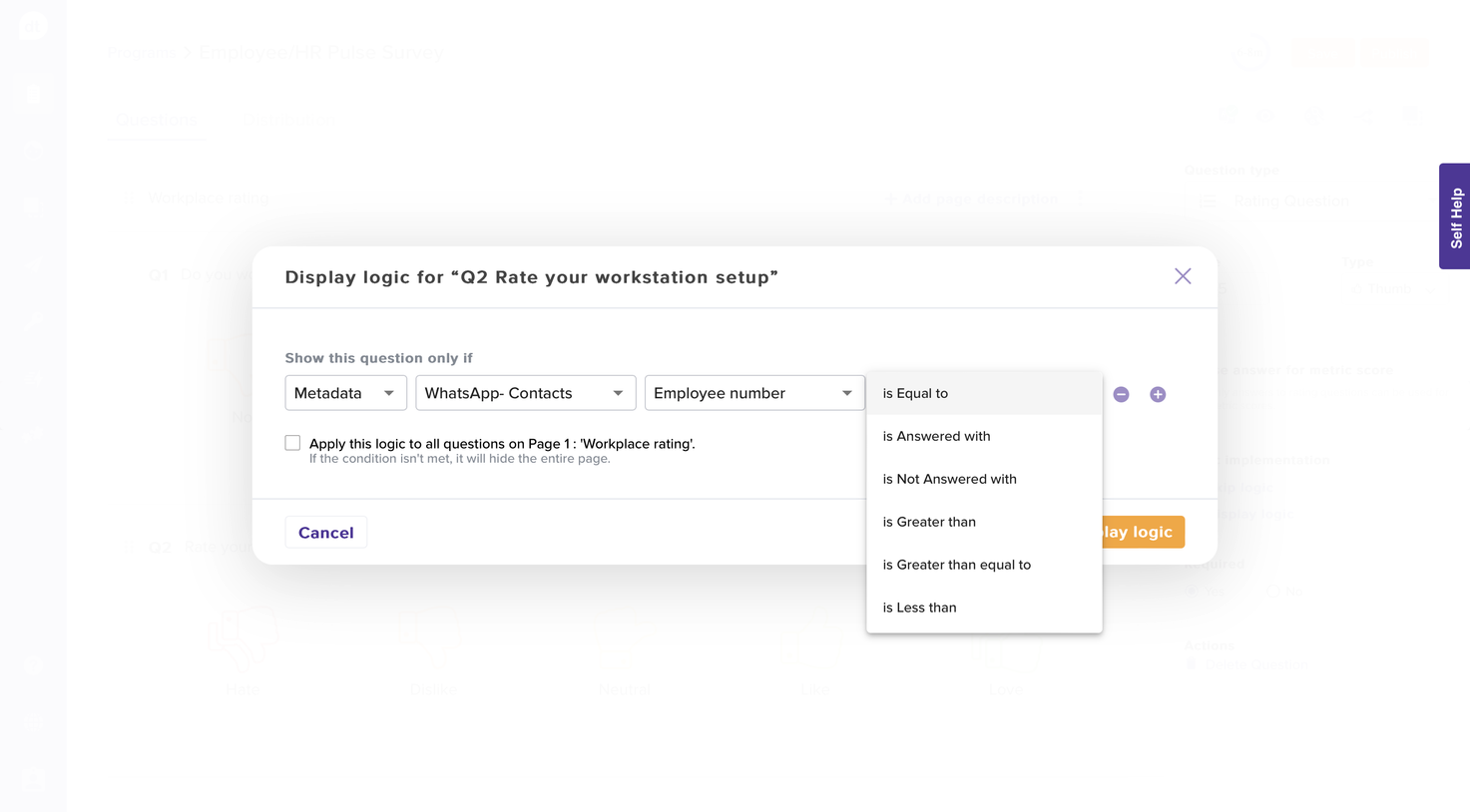Remove the condition with the minus icon
This screenshot has height=812, width=1470.
(1121, 394)
